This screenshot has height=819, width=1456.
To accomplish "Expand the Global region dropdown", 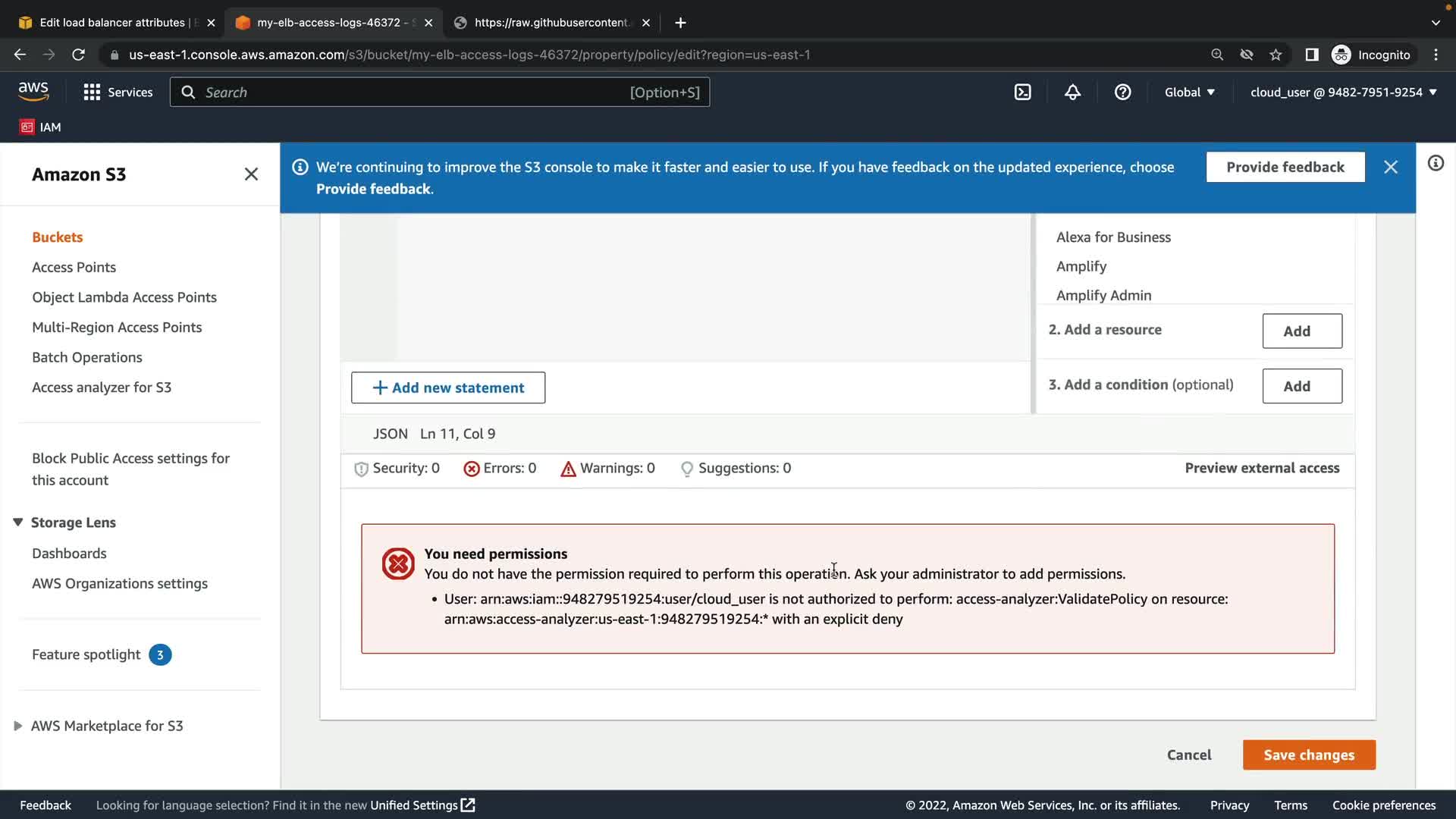I will click(1189, 93).
